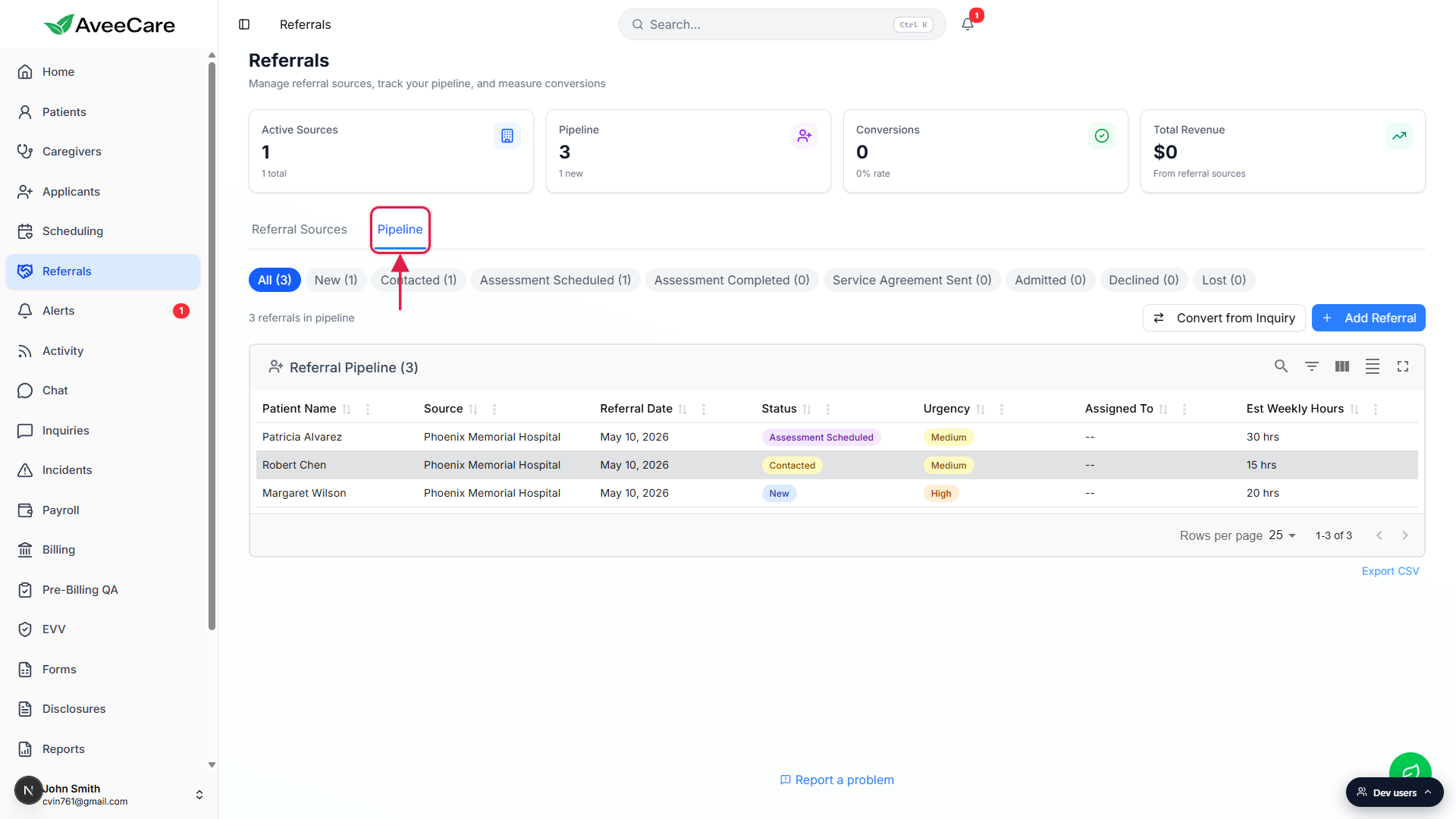Filter by Lost (0)
The width and height of the screenshot is (1456, 819).
1224,280
